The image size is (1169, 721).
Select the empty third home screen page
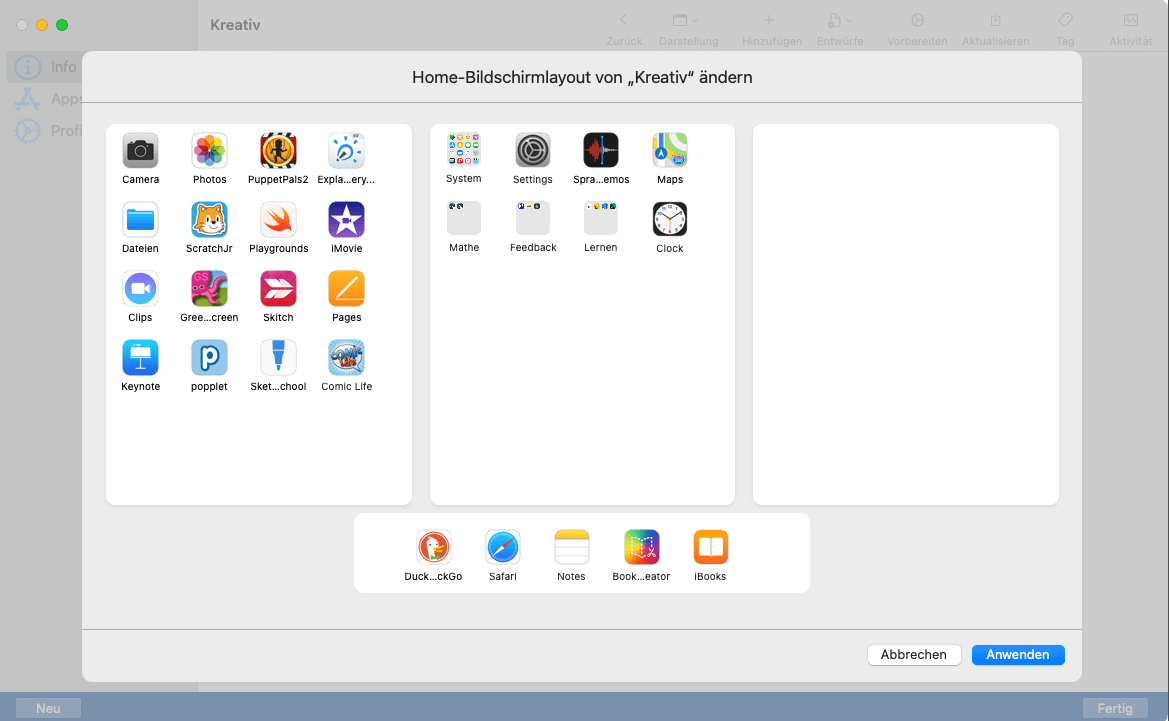click(x=905, y=314)
